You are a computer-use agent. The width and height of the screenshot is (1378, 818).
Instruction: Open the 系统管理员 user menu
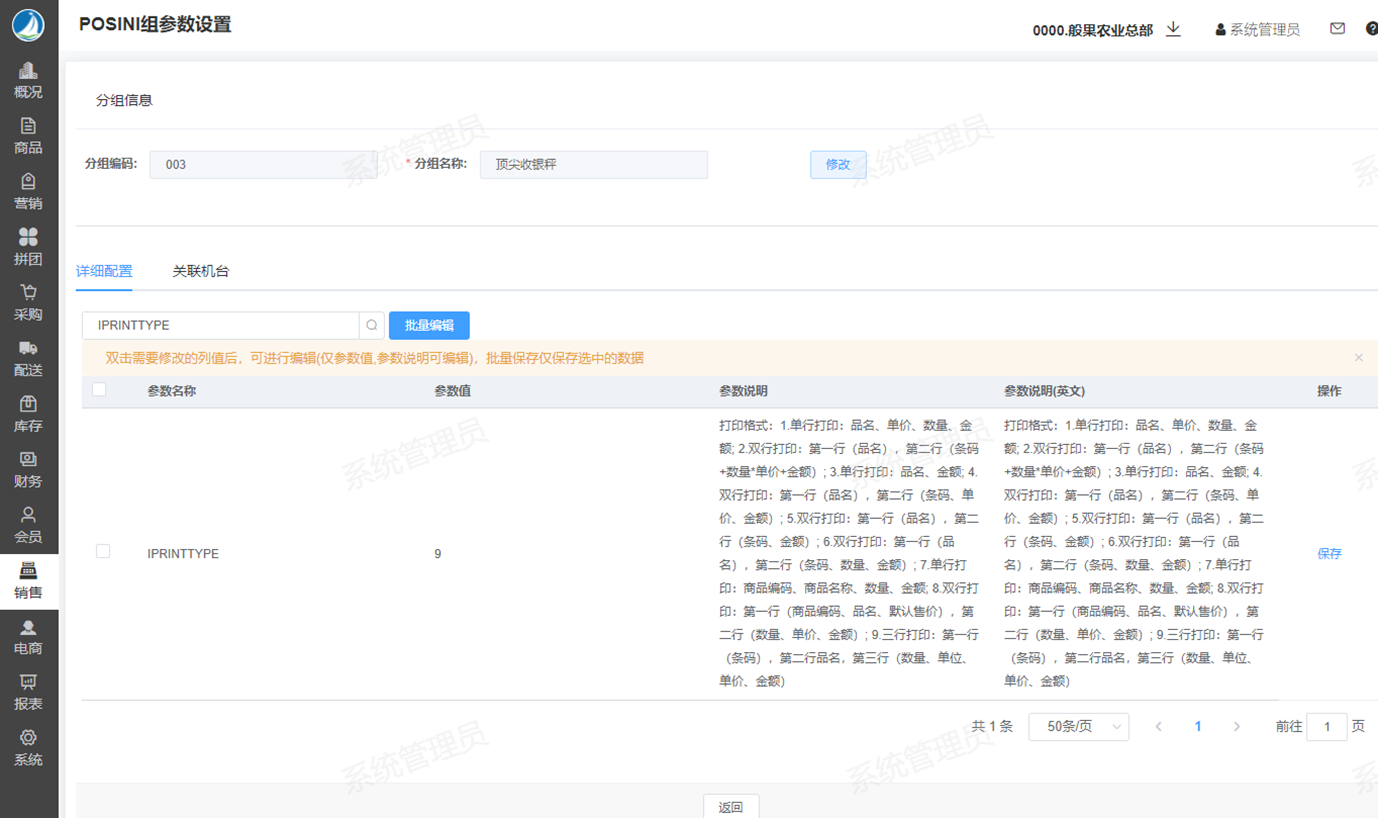click(1257, 30)
